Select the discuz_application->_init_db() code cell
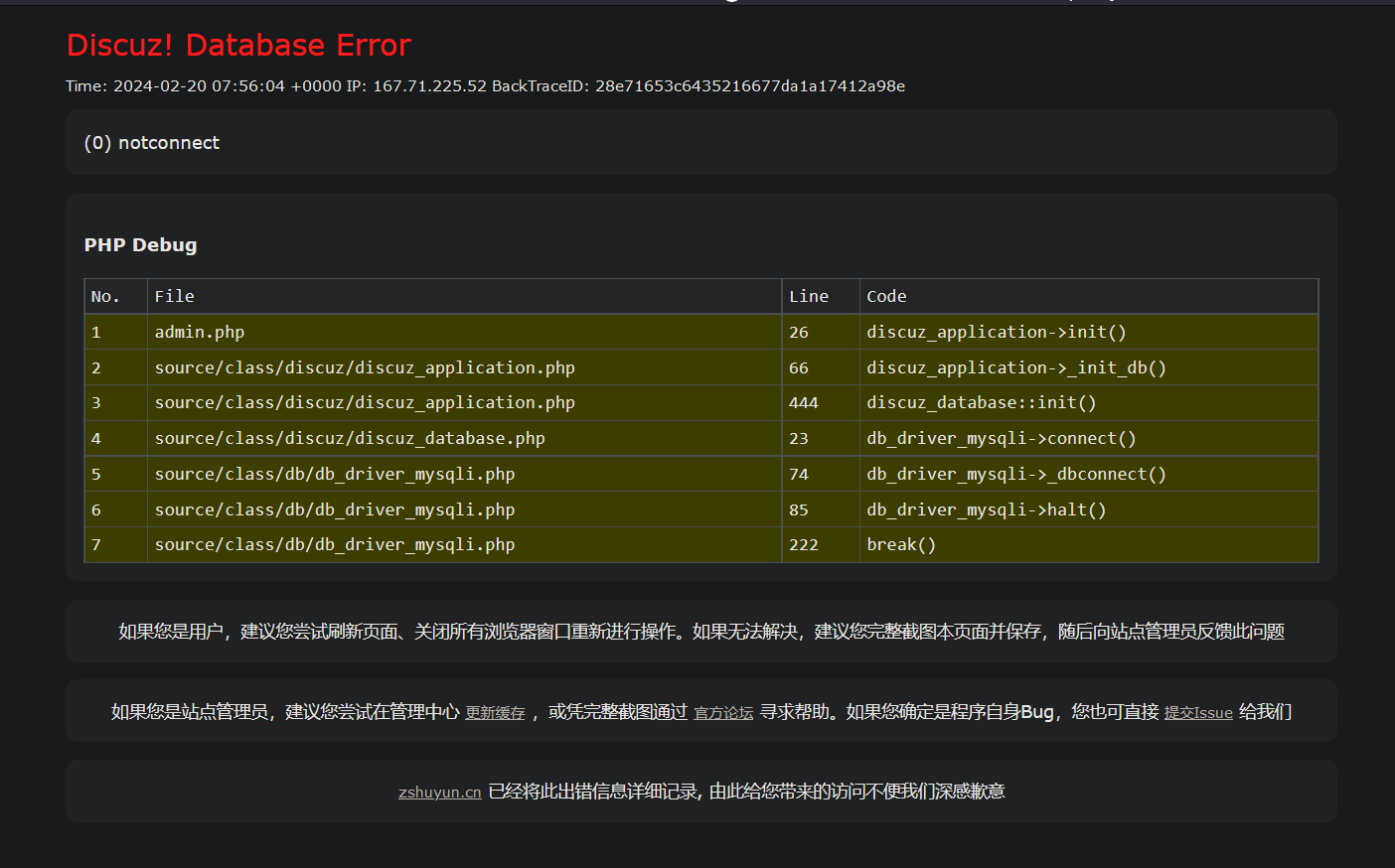This screenshot has height=868, width=1395. (1015, 368)
